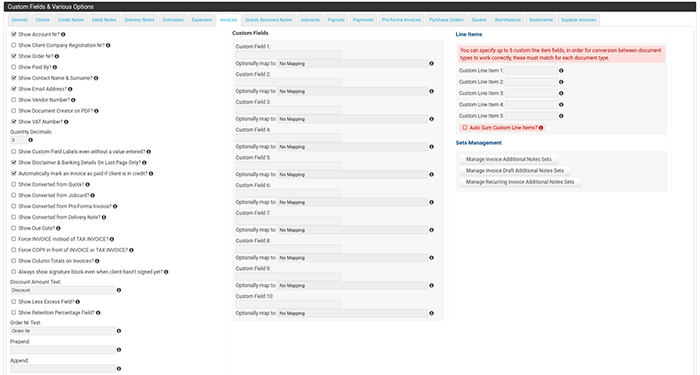This screenshot has width=700, height=375.
Task: Click info icon for Custom Field 5 mapping
Action: pos(431,175)
